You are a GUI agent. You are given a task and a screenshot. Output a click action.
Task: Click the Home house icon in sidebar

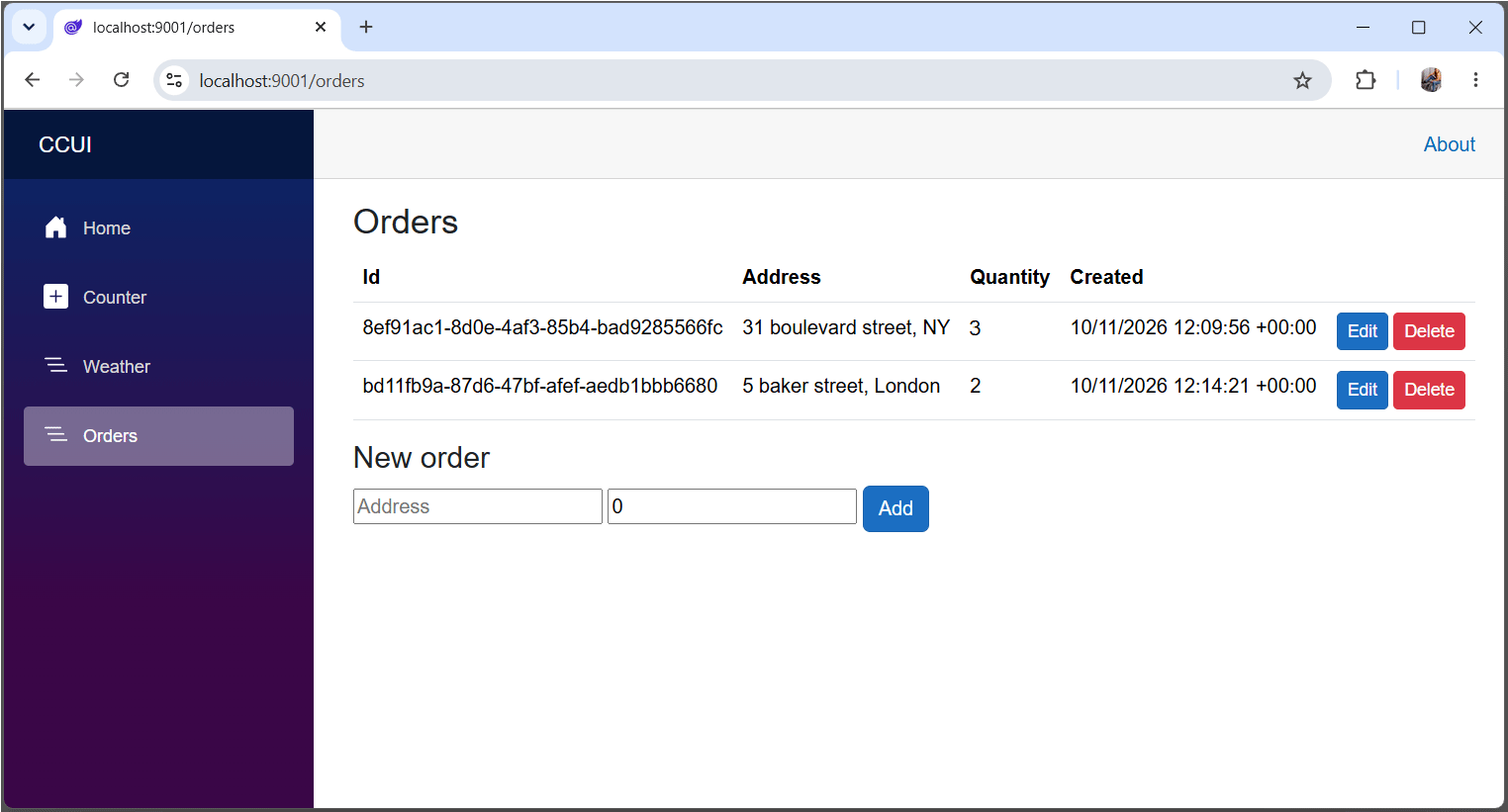click(x=55, y=227)
